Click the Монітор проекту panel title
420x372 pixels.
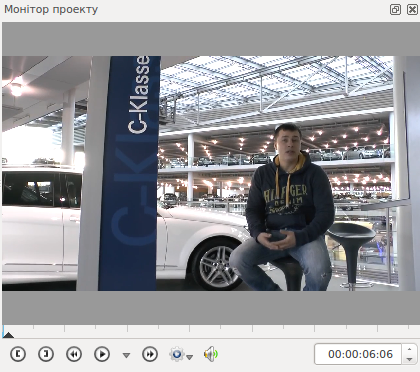click(51, 9)
